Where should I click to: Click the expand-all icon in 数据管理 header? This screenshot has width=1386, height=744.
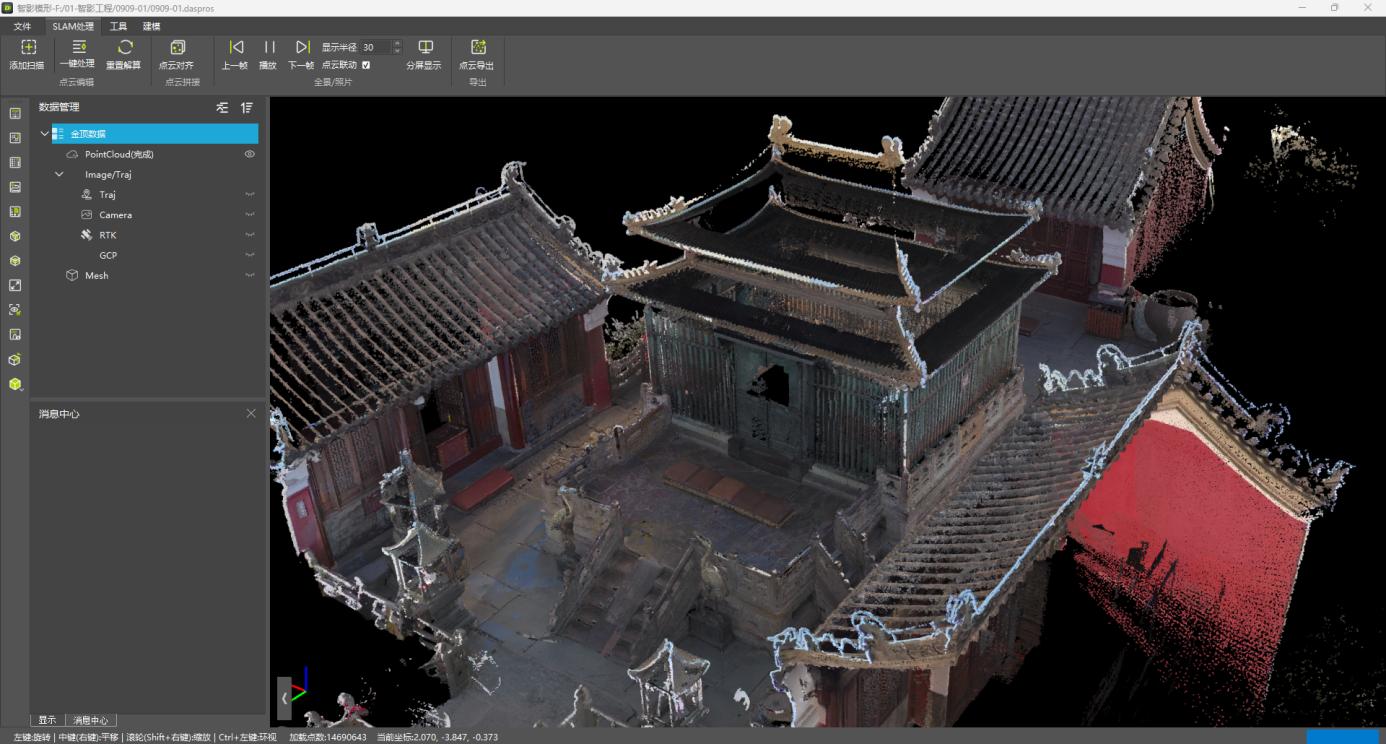coord(247,107)
